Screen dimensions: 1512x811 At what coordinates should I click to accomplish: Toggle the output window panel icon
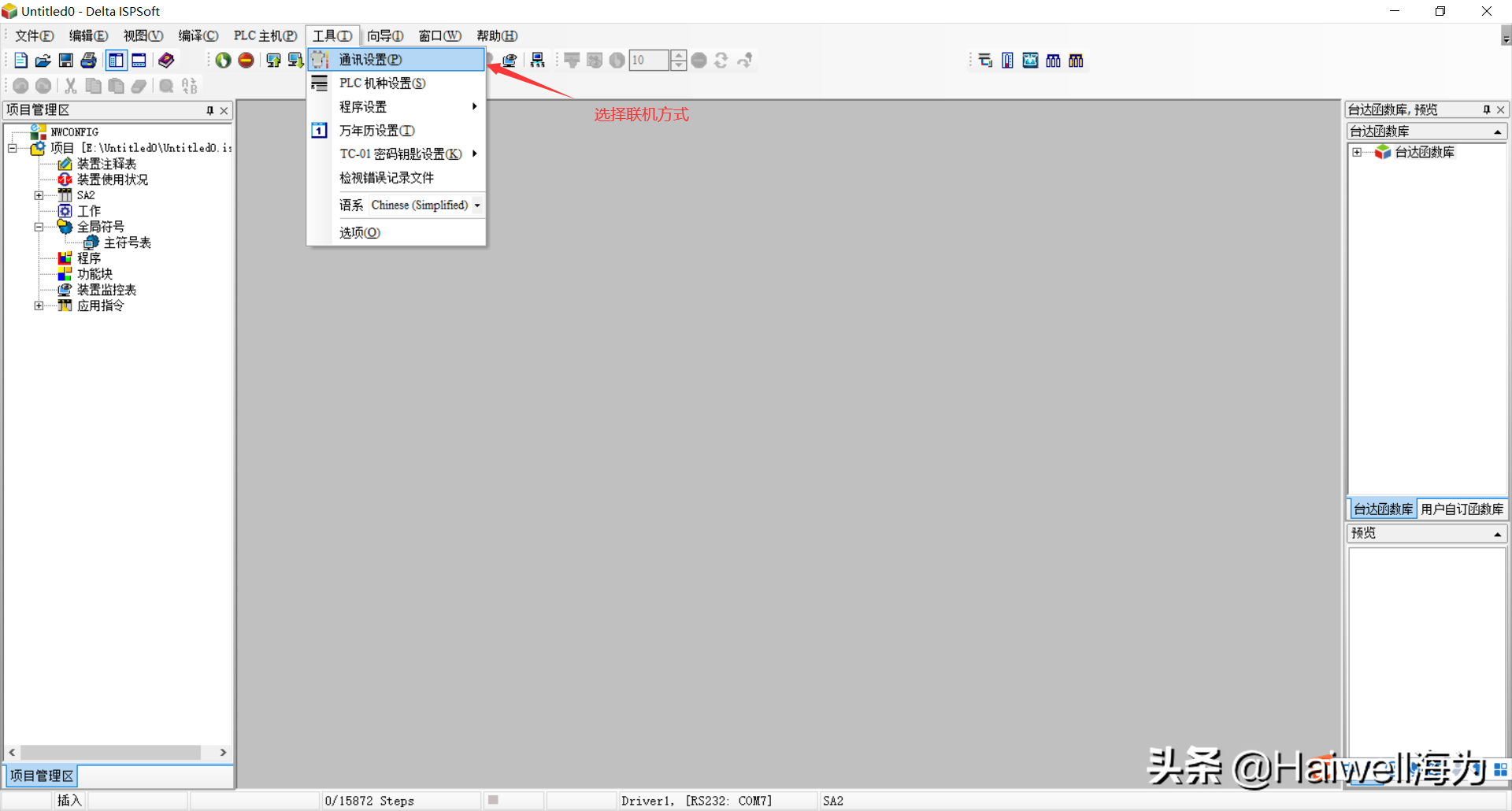(x=139, y=61)
